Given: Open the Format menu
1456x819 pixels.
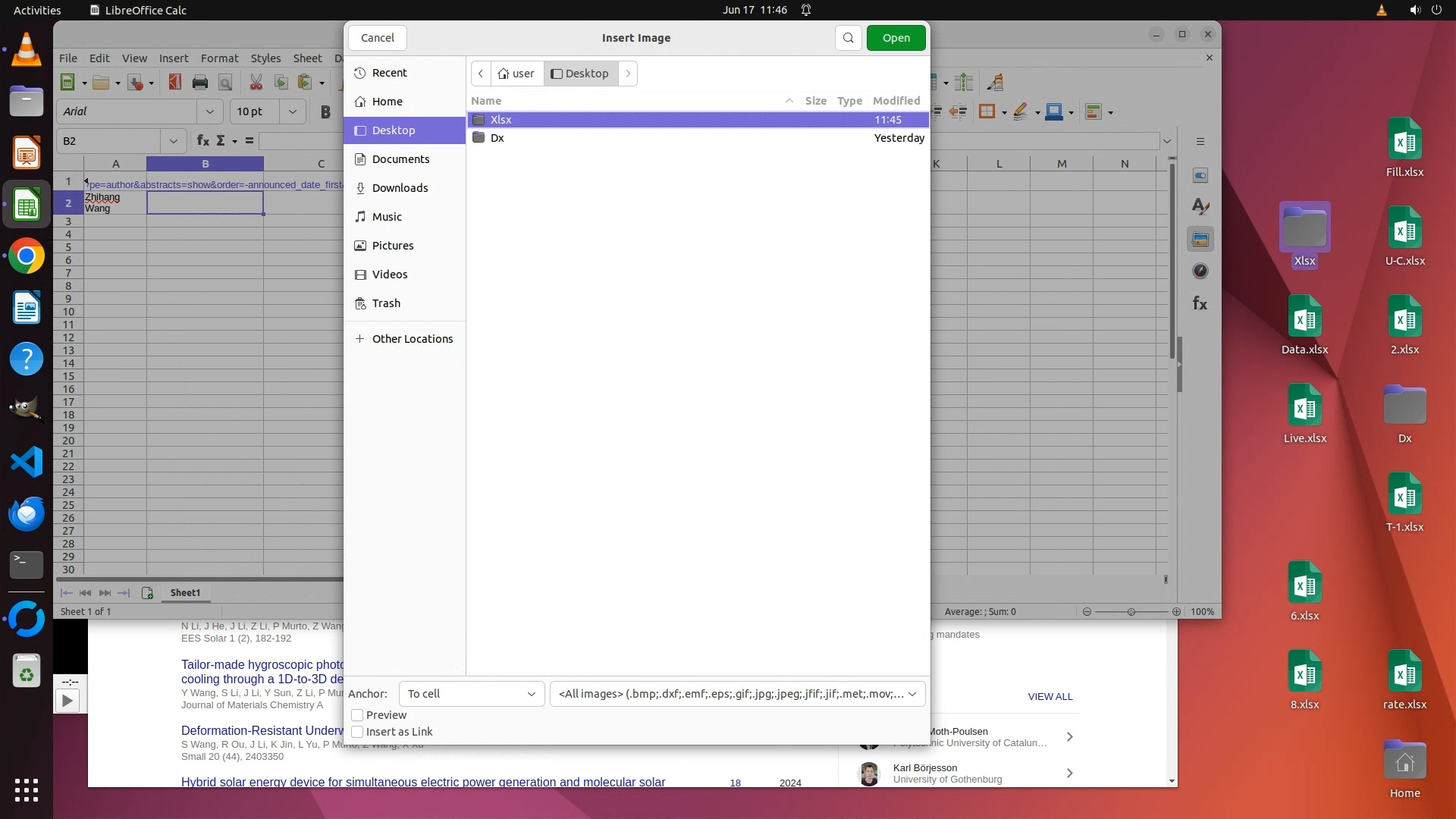Looking at the screenshot, I should coord(219,58).
